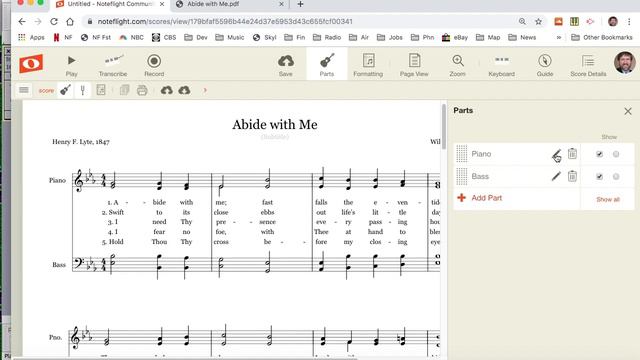Image resolution: width=640 pixels, height=360 pixels.
Task: Open the Other Bookmarks folder
Action: coord(602,38)
